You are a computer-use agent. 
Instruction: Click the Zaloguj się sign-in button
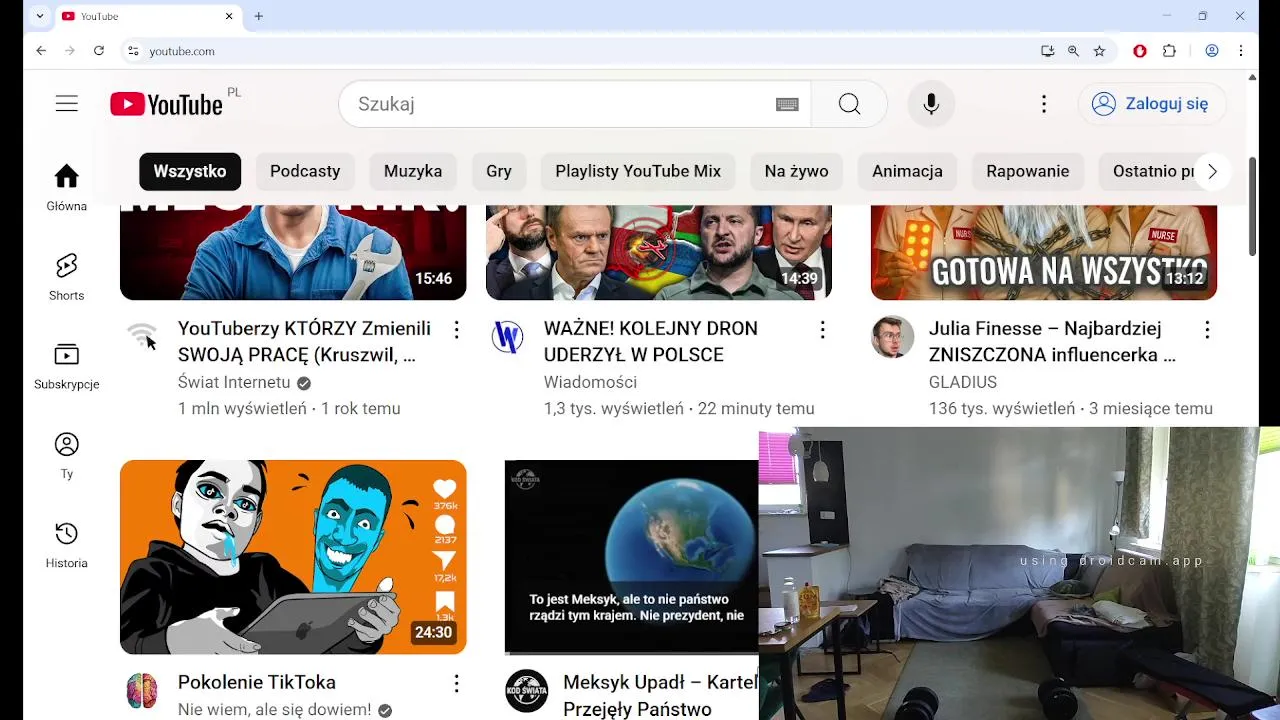pos(1152,104)
